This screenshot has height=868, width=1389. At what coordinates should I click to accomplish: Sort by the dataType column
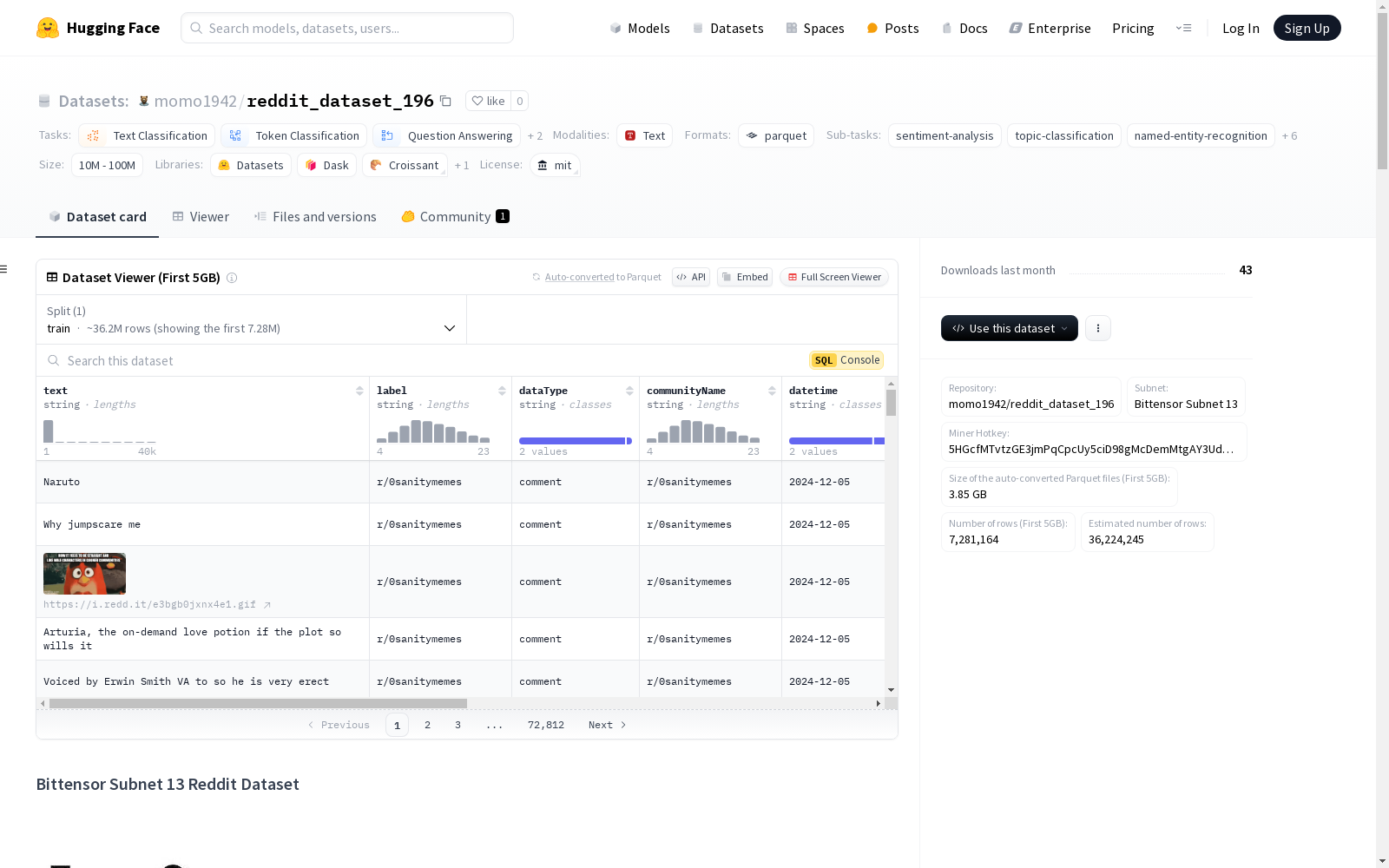pos(629,391)
